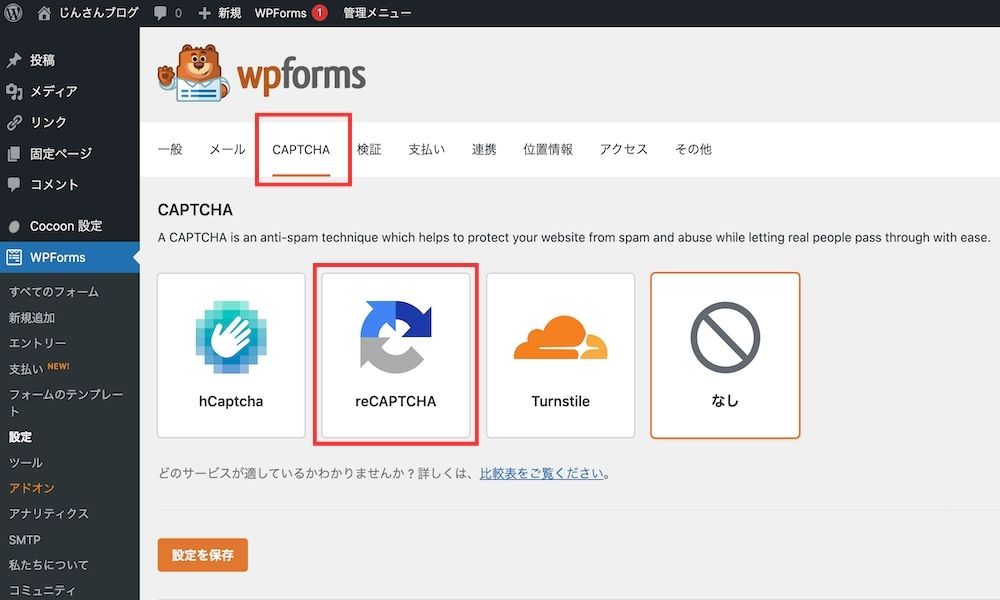
Task: Switch to the CAPTCHA settings tab
Action: pos(301,149)
